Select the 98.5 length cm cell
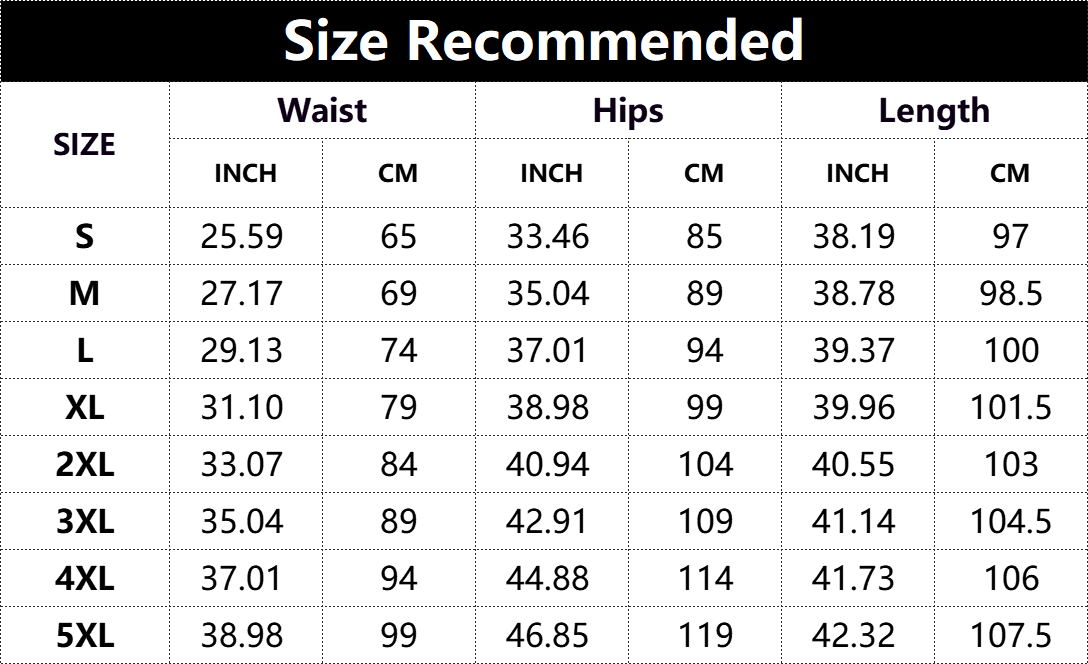 [1011, 294]
